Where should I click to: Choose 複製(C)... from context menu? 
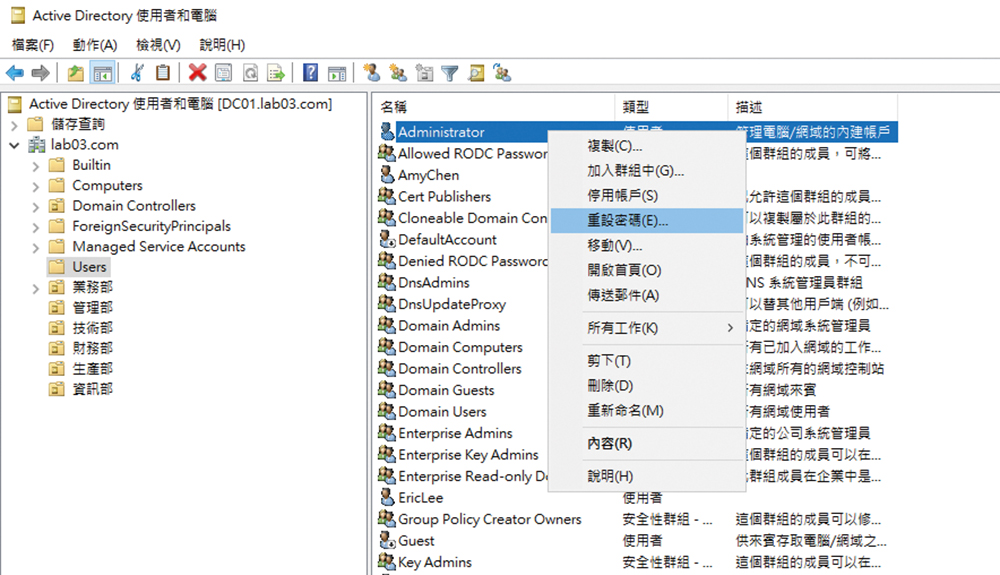click(x=647, y=146)
